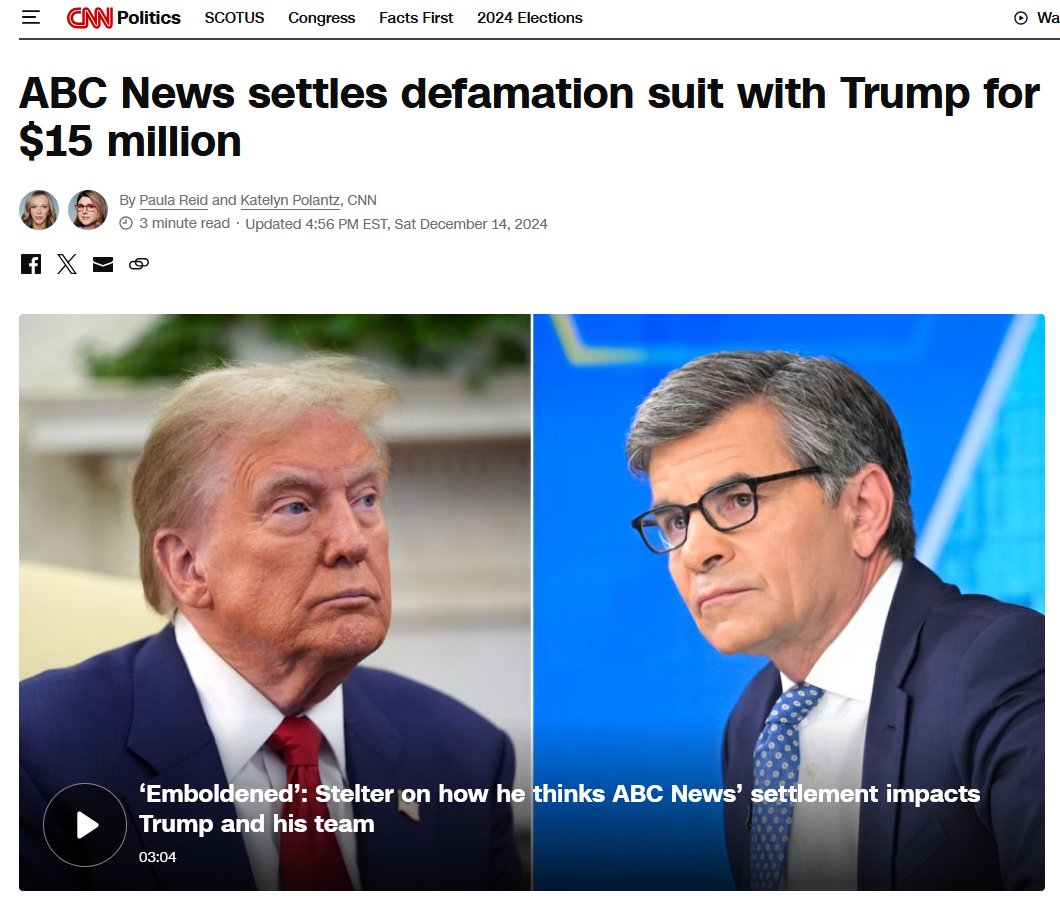1060x908 pixels.
Task: Click the video title caption text
Action: click(x=559, y=809)
